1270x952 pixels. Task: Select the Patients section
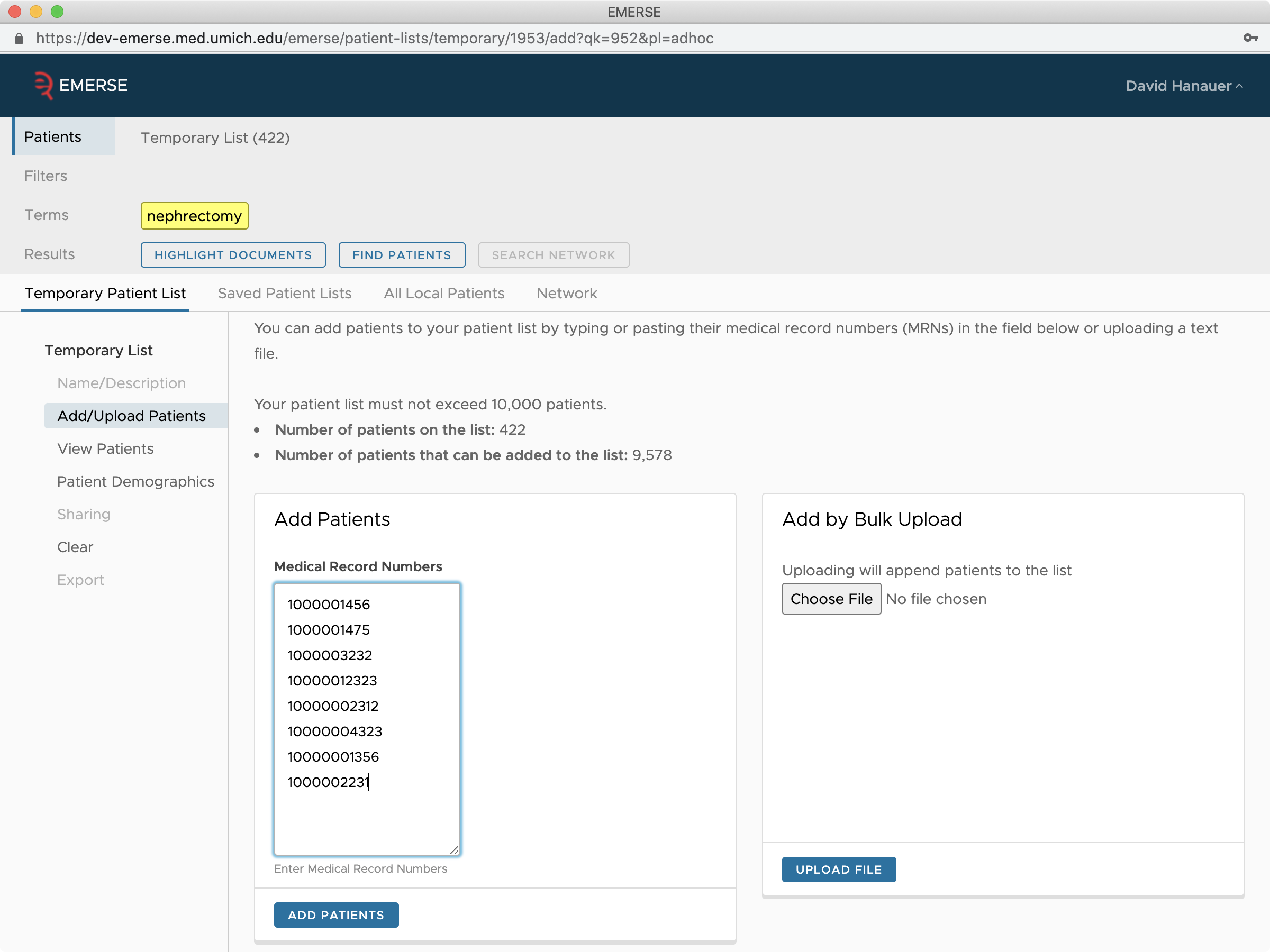[x=63, y=136]
